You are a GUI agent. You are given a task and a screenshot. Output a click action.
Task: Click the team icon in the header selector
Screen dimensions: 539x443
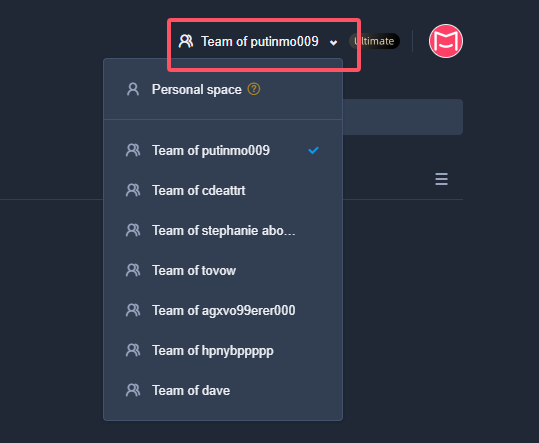click(x=186, y=41)
